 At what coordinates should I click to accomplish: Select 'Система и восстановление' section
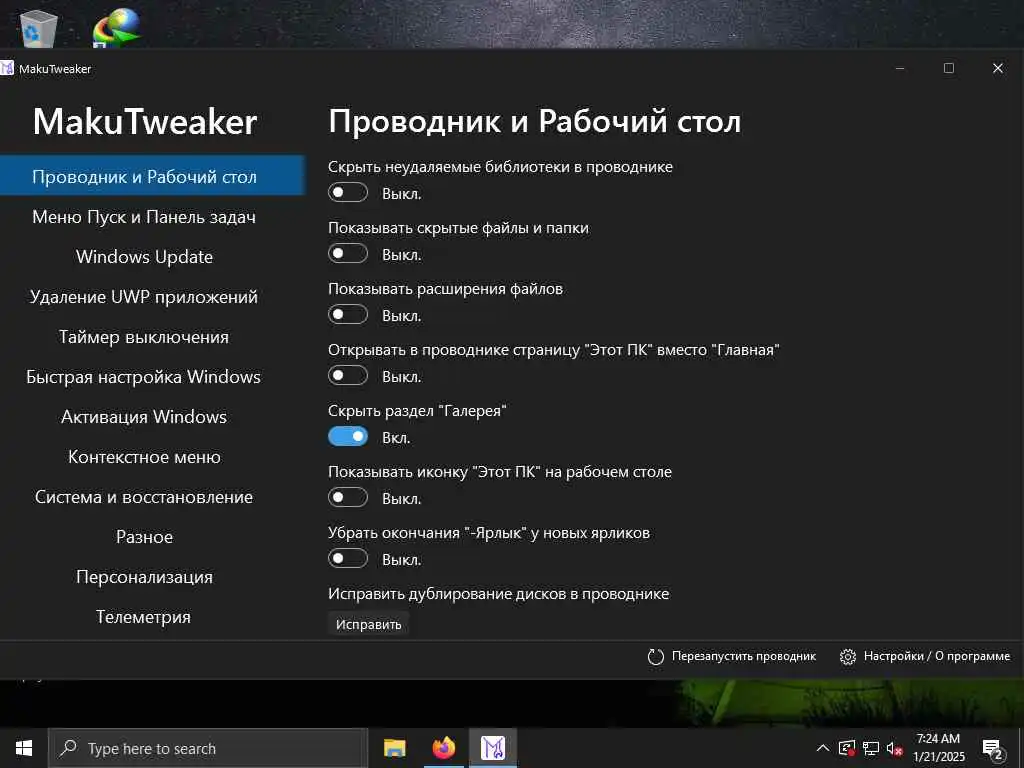tap(144, 497)
